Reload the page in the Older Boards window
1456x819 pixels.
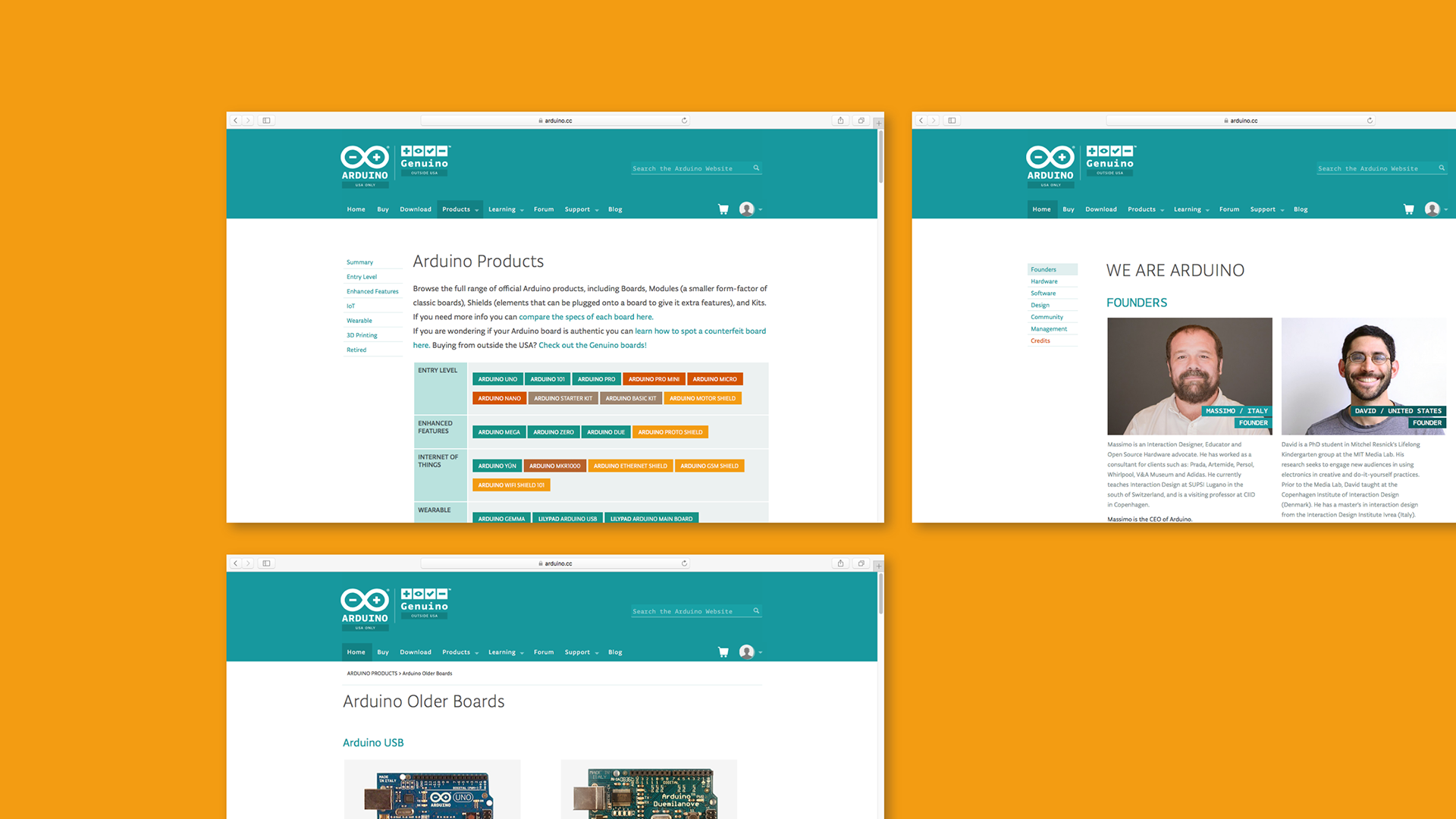coord(684,563)
